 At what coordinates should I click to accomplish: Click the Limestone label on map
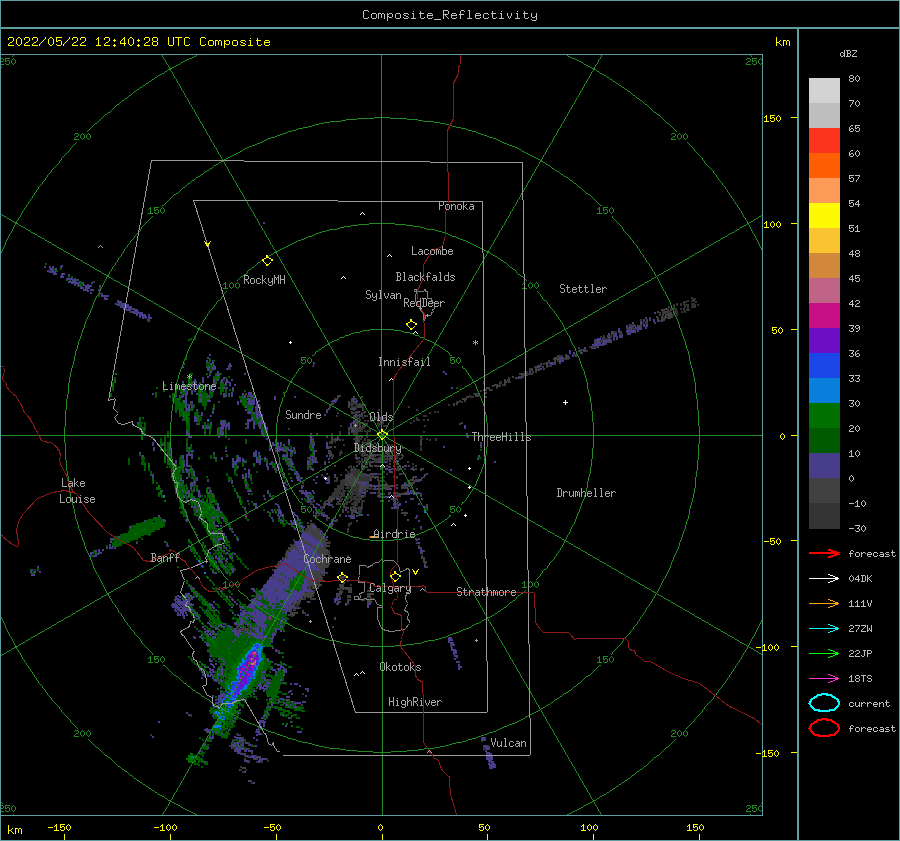tap(189, 386)
